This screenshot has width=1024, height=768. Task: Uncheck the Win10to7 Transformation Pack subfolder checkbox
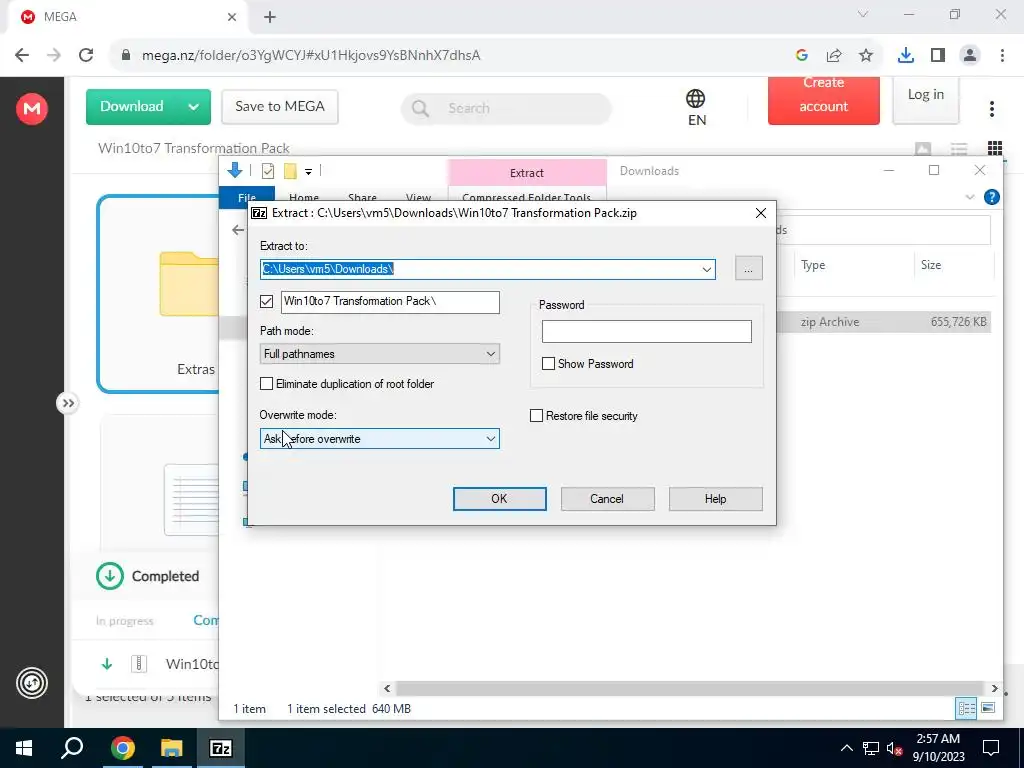click(x=266, y=301)
